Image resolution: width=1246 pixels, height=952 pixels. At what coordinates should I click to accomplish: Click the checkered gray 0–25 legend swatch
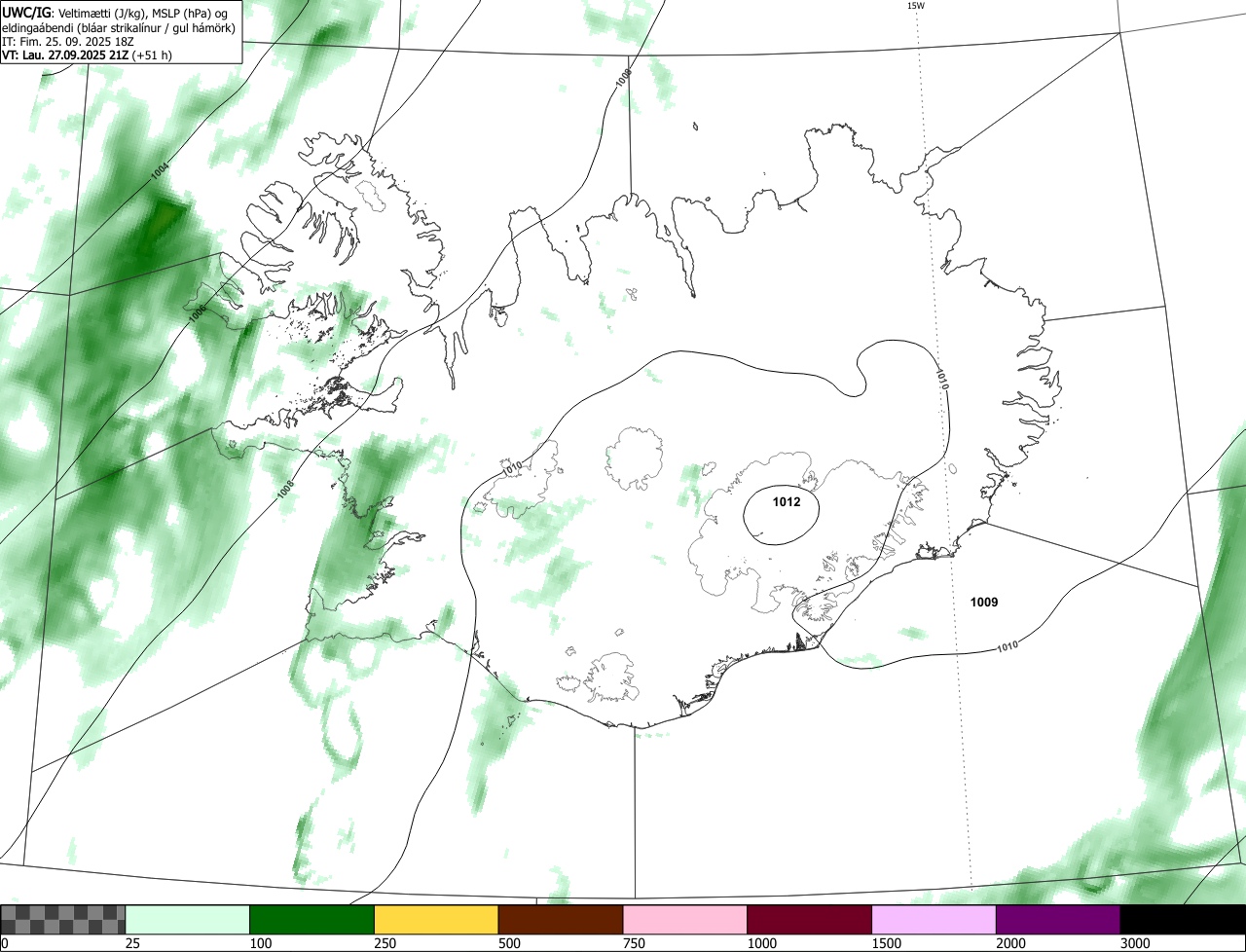point(63,920)
